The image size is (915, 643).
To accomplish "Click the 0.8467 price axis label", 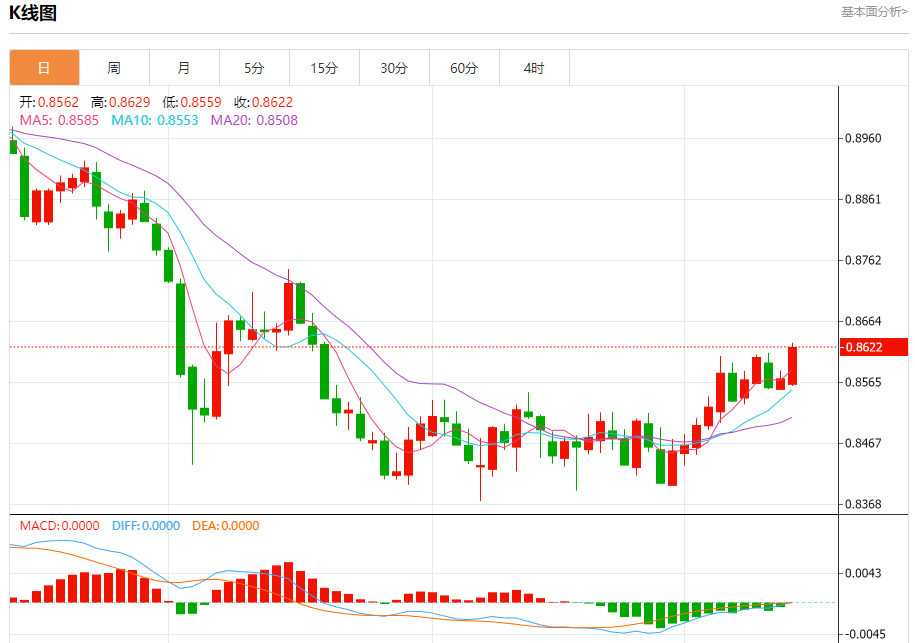I will coord(863,443).
